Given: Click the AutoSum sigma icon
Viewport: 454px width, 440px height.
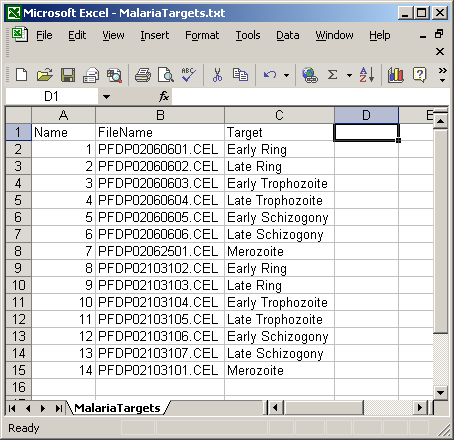Looking at the screenshot, I should click(332, 75).
